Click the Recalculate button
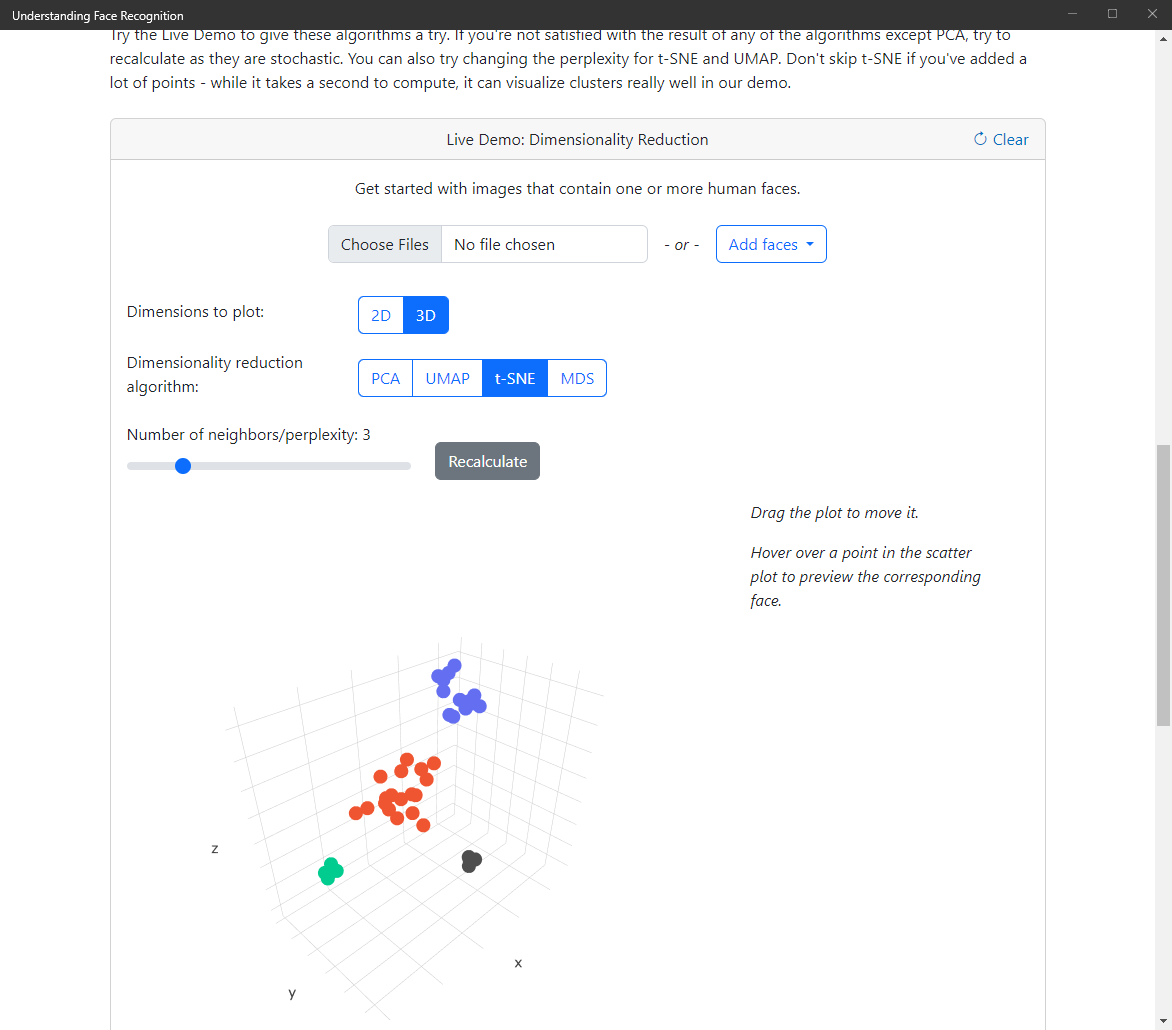The width and height of the screenshot is (1172, 1030). [x=487, y=461]
